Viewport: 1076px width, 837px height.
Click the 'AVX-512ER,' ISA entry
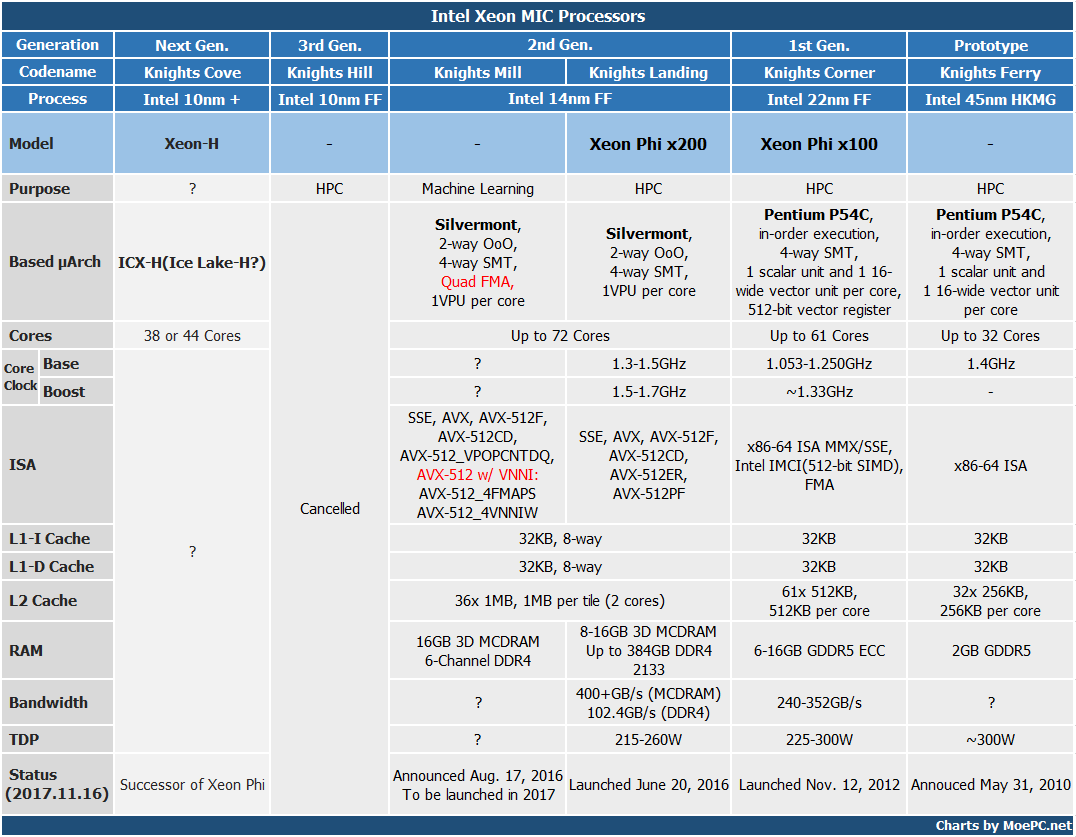(648, 475)
